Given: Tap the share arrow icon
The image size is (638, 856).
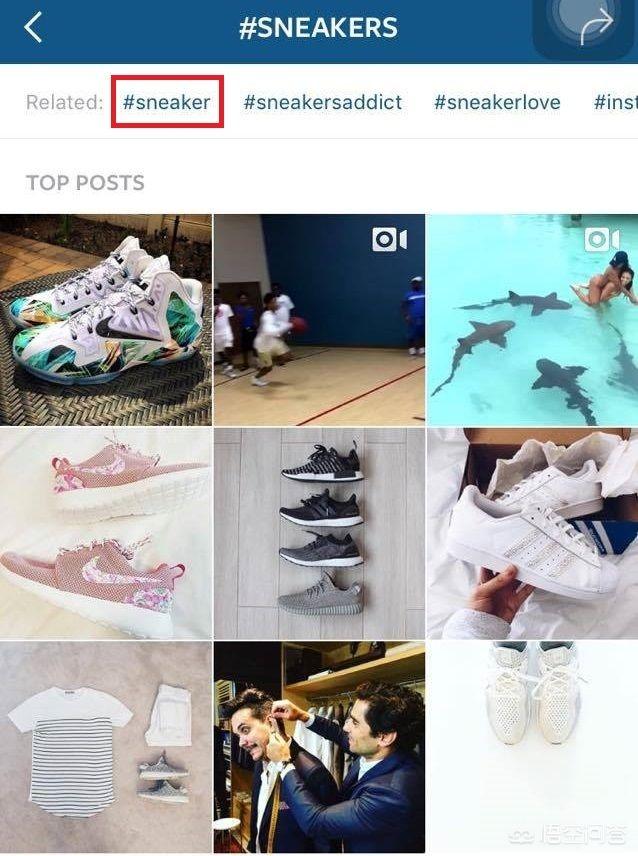Looking at the screenshot, I should click(597, 26).
